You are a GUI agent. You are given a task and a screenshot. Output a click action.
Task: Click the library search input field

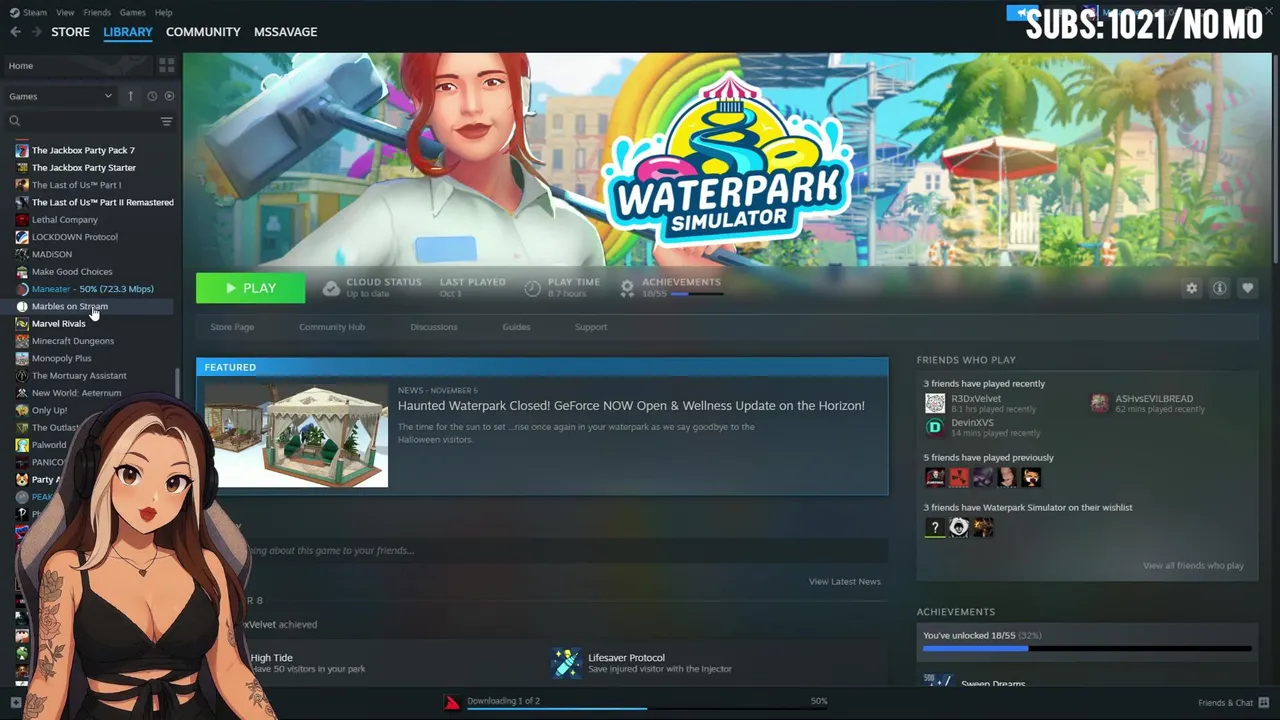tap(90, 121)
